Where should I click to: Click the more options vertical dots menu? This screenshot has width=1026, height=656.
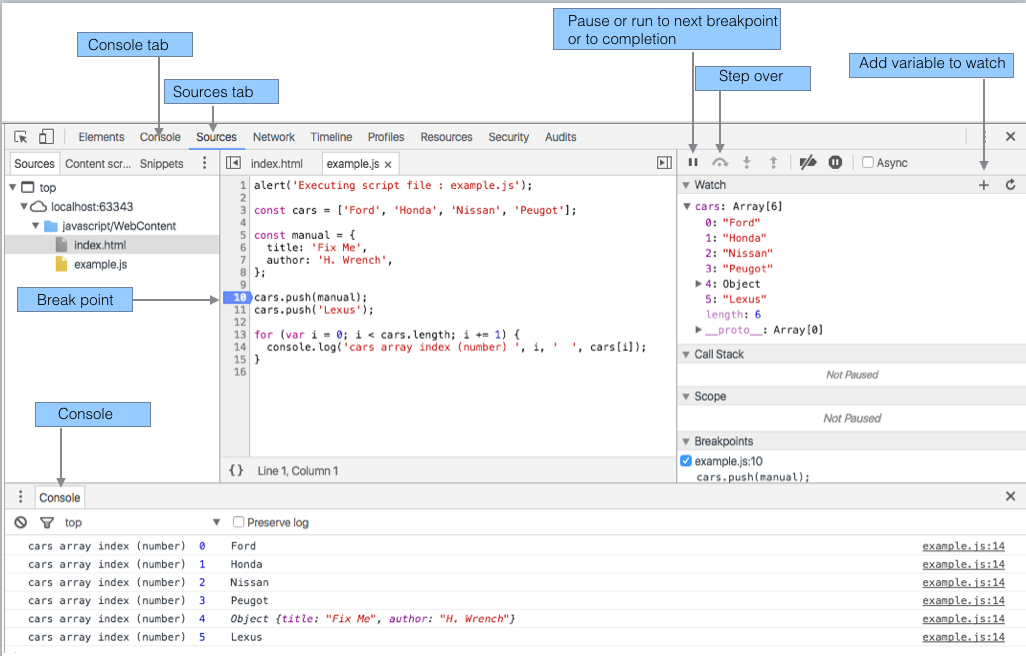[204, 163]
